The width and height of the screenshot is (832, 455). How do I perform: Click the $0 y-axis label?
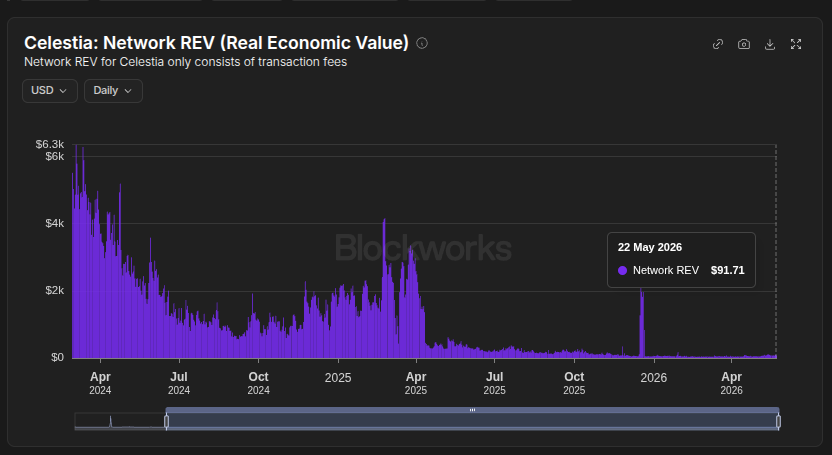tap(57, 357)
